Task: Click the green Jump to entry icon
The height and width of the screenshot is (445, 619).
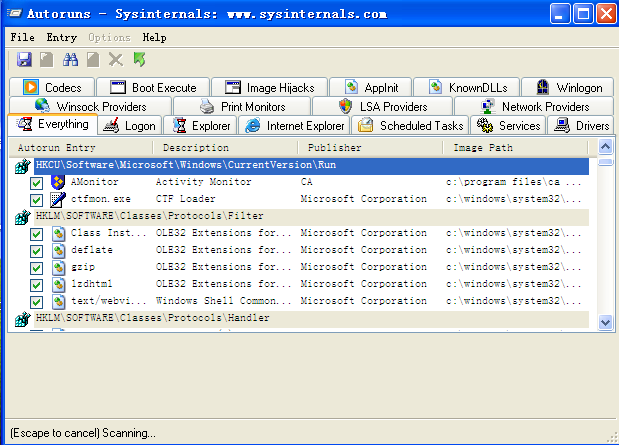Action: tap(139, 60)
